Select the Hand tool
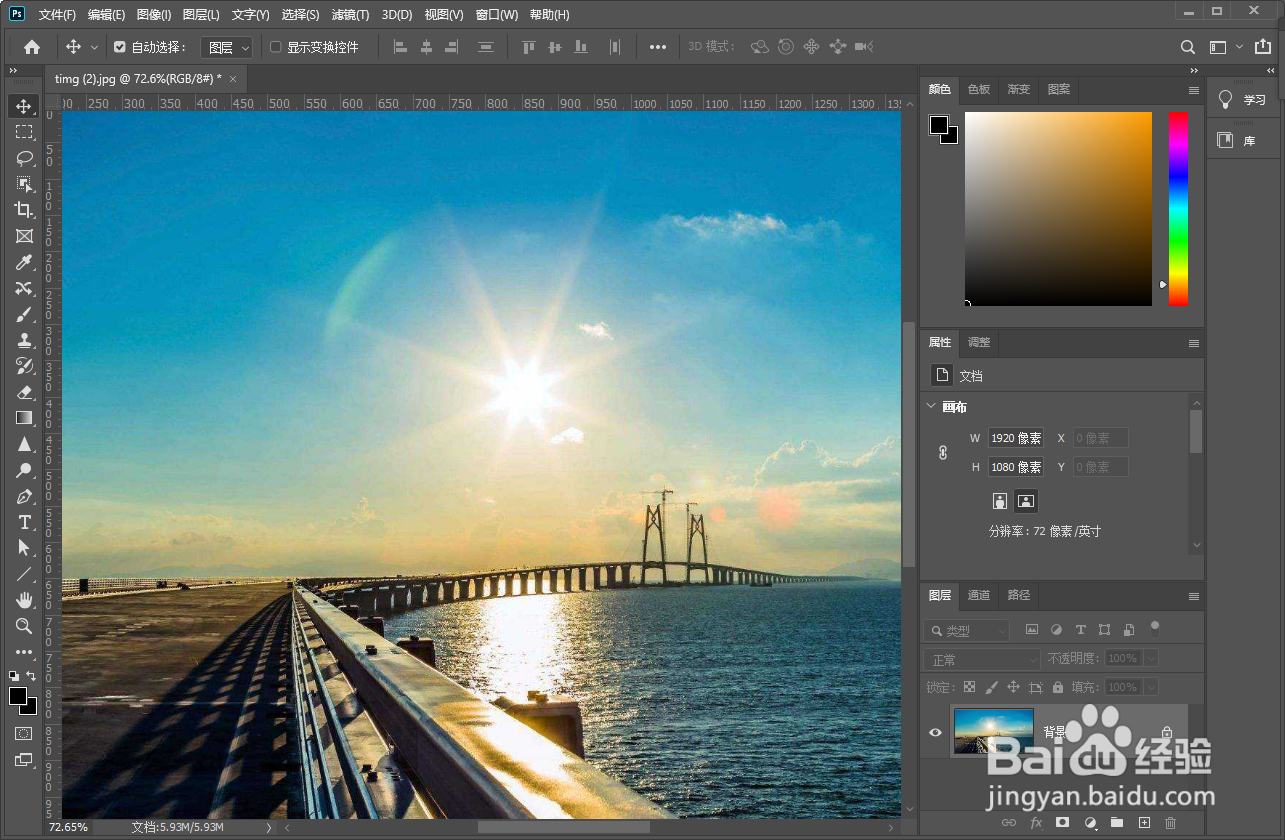The height and width of the screenshot is (840, 1285). pos(24,600)
